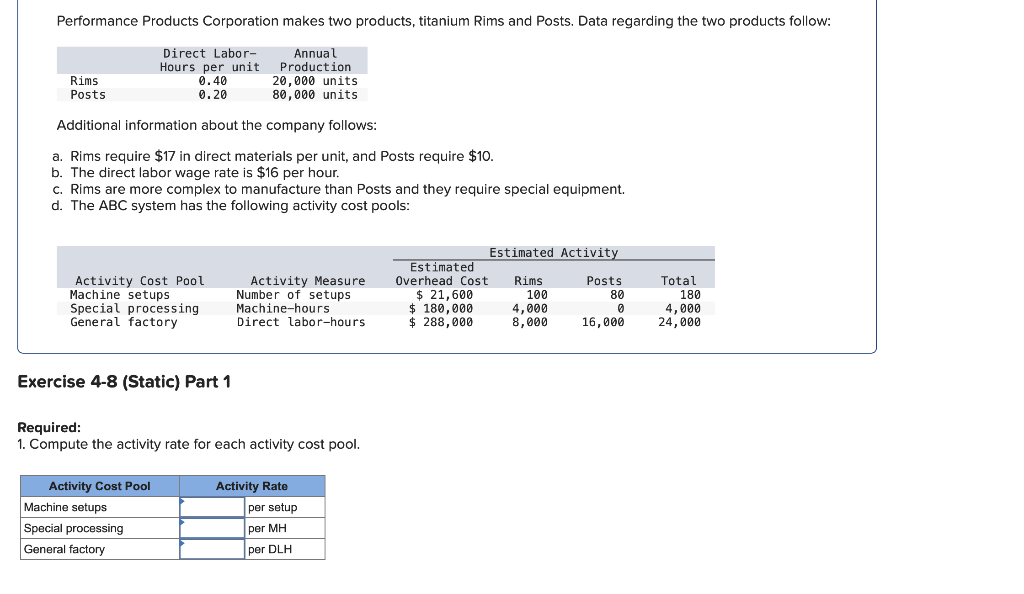Click the 'Annual Production' column header
1024x594 pixels.
pyautogui.click(x=315, y=60)
